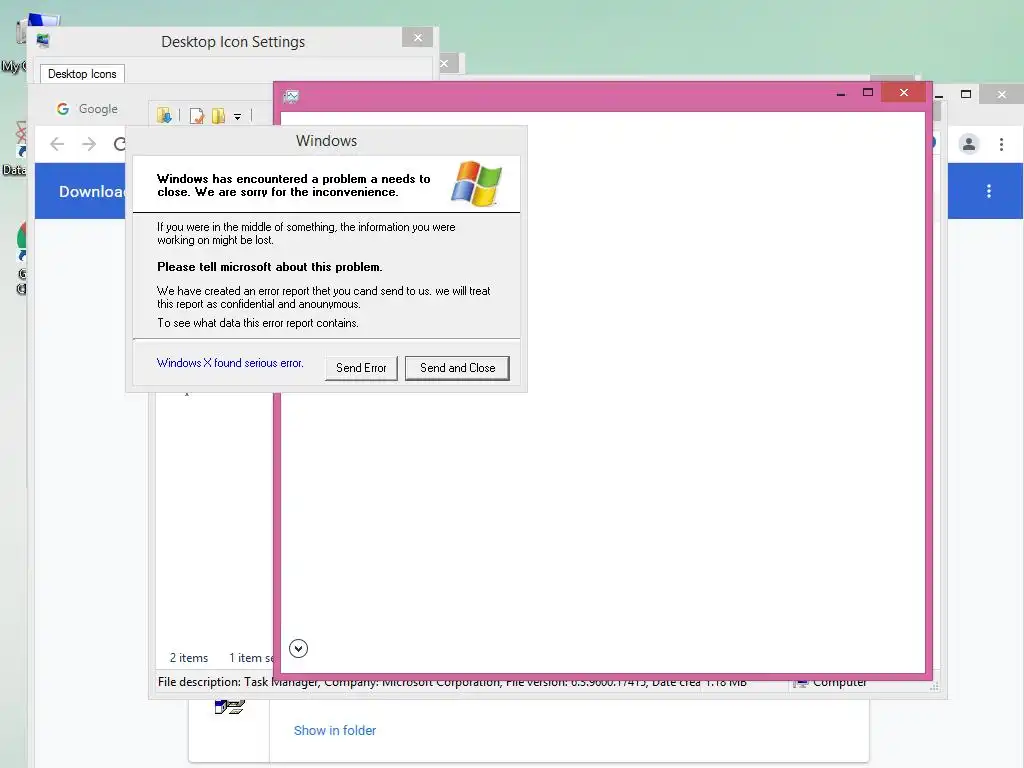
Task: Maximize the Chrome window
Action: [x=966, y=94]
